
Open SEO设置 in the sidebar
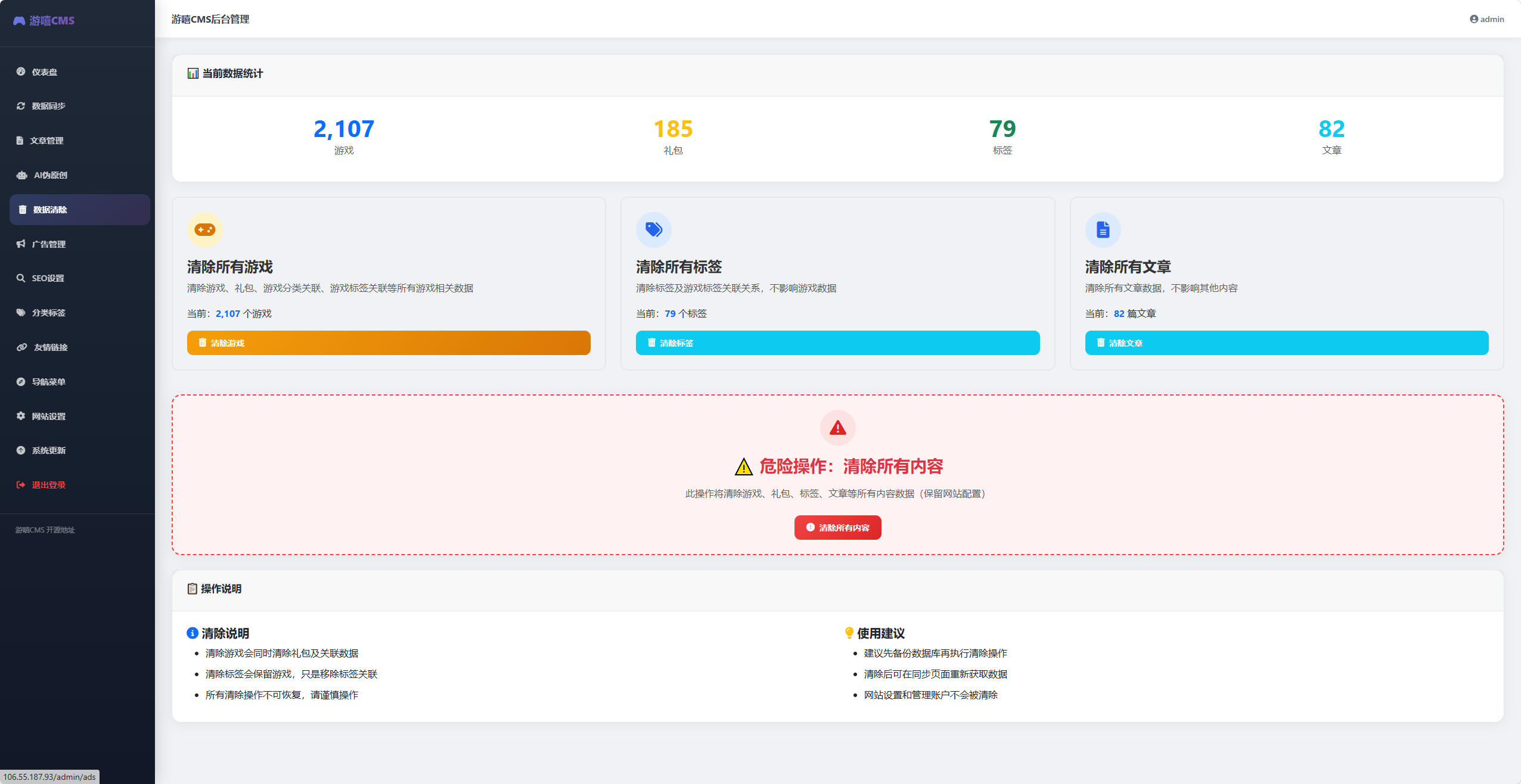[80, 278]
